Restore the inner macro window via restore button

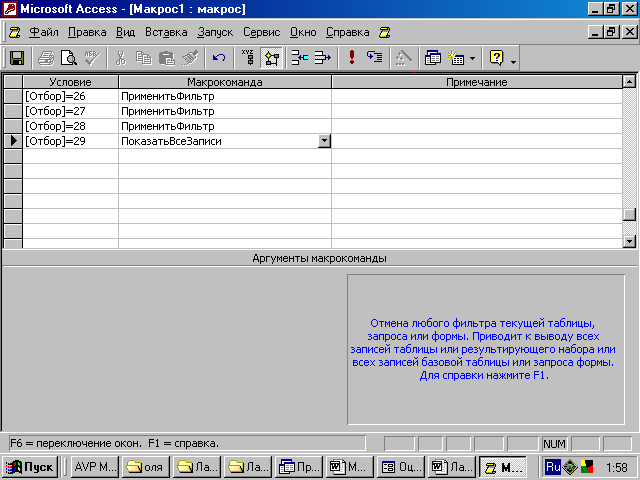612,32
